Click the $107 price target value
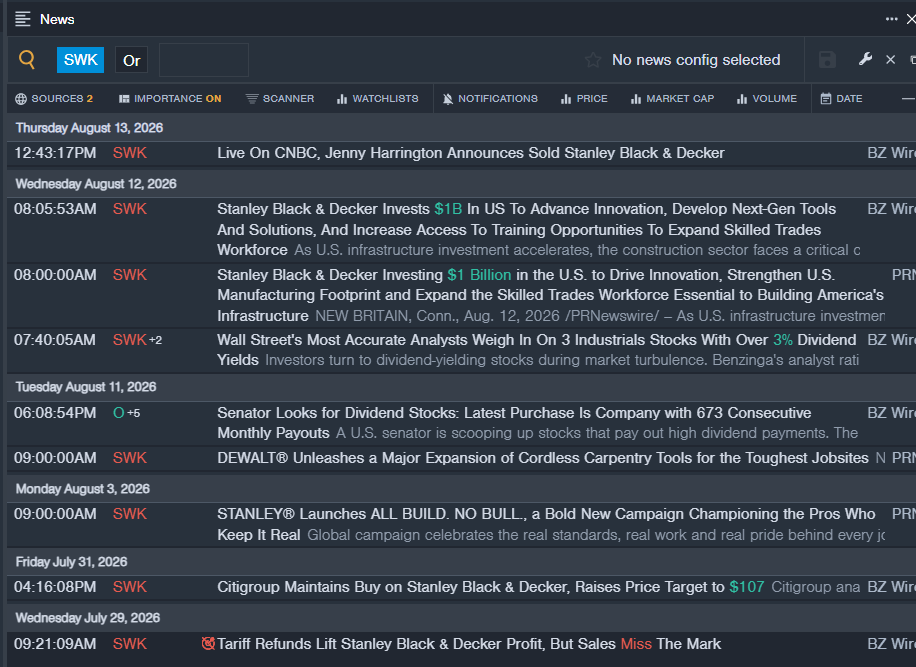This screenshot has height=667, width=916. (747, 587)
